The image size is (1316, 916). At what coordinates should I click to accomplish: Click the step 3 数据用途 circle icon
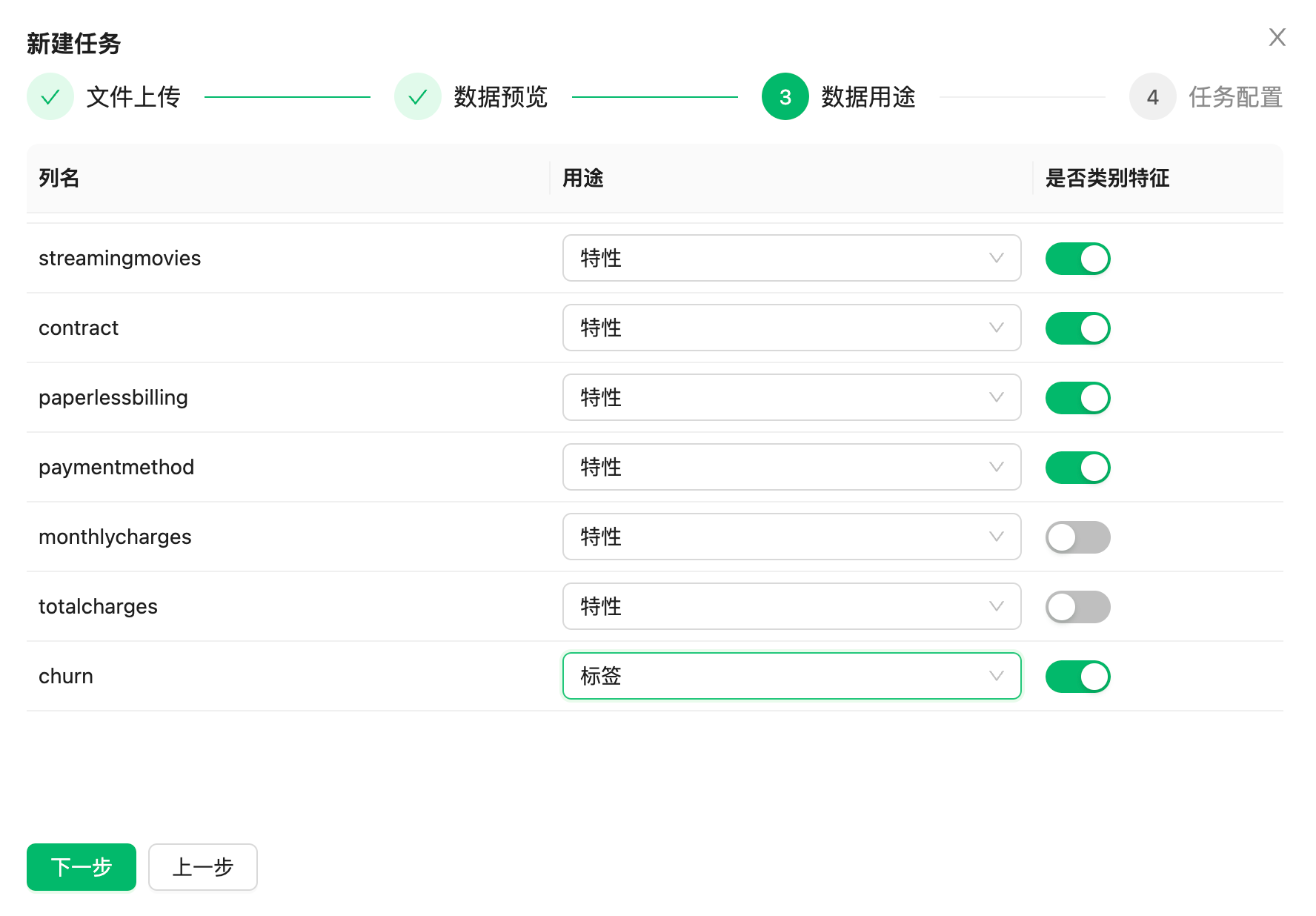click(785, 96)
